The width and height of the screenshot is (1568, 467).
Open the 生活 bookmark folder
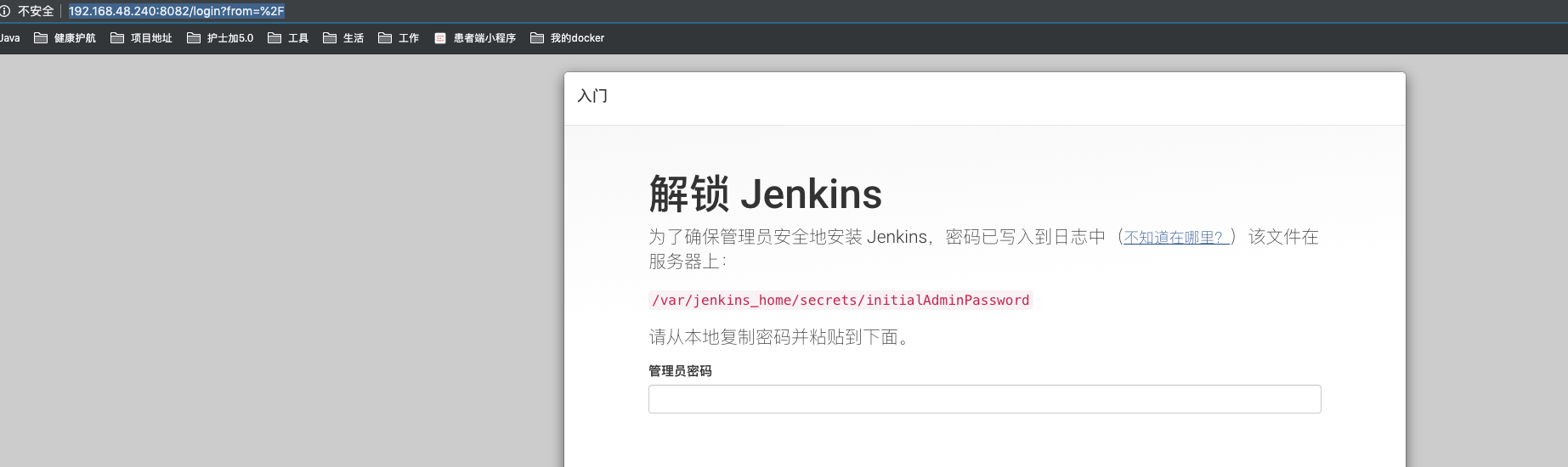(x=343, y=38)
